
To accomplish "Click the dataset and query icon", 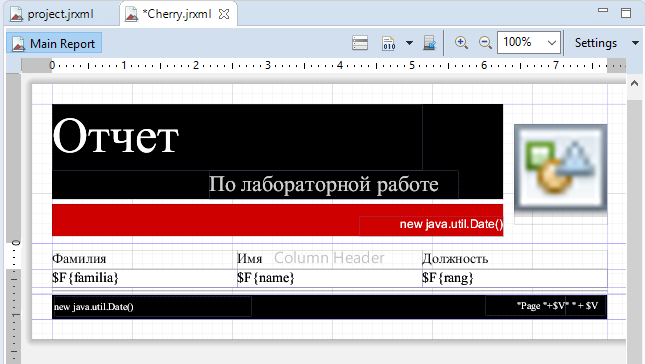I will tap(360, 43).
